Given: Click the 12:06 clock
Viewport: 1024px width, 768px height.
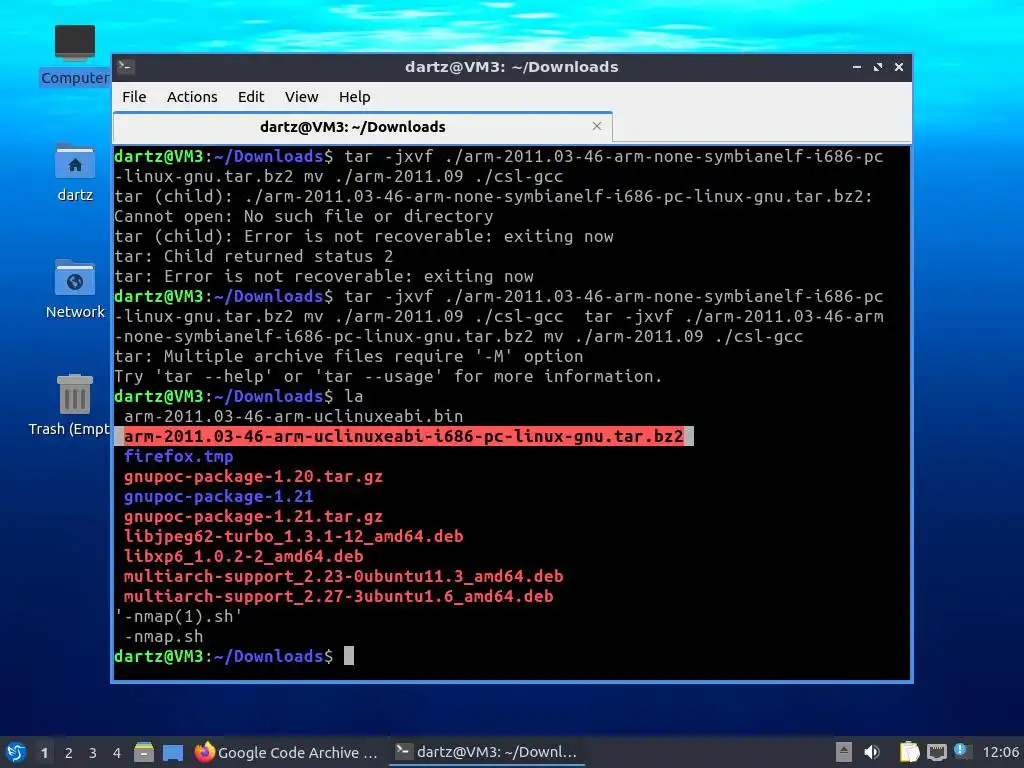Looking at the screenshot, I should (x=1000, y=752).
